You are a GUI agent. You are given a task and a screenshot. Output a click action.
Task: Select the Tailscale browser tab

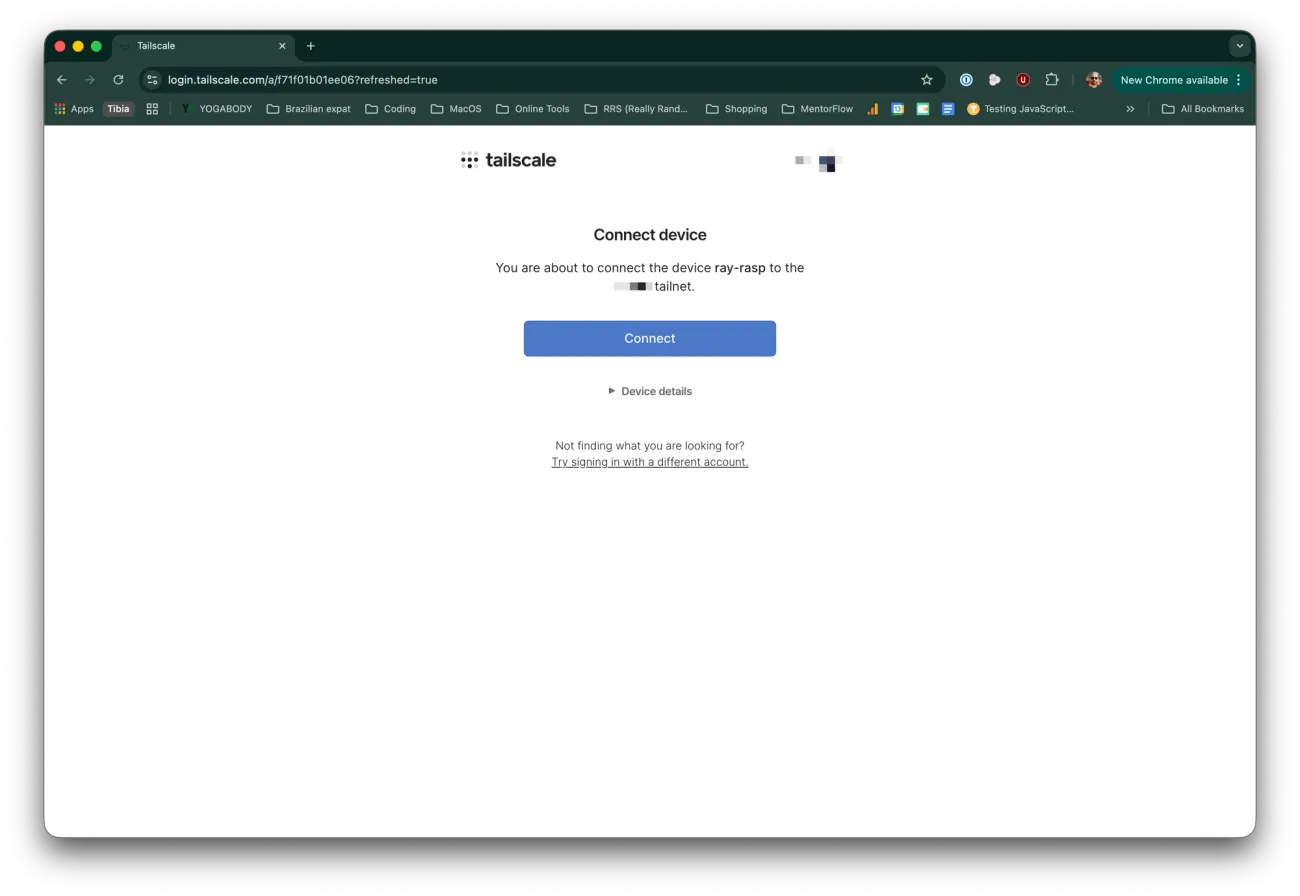click(x=204, y=46)
